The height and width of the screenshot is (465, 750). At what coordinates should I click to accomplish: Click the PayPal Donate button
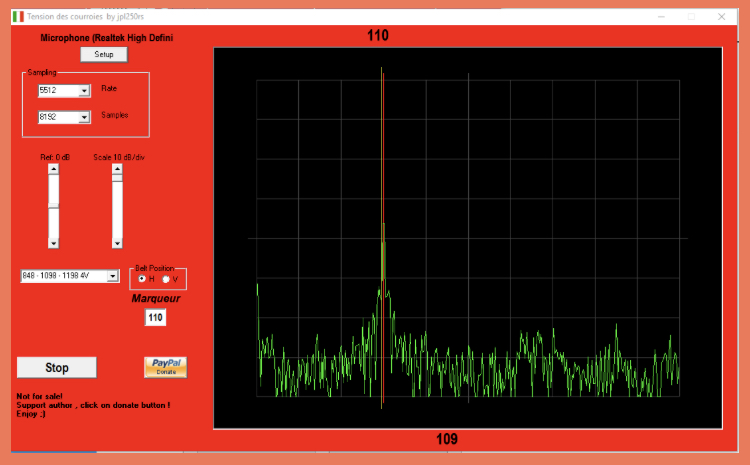pos(165,367)
